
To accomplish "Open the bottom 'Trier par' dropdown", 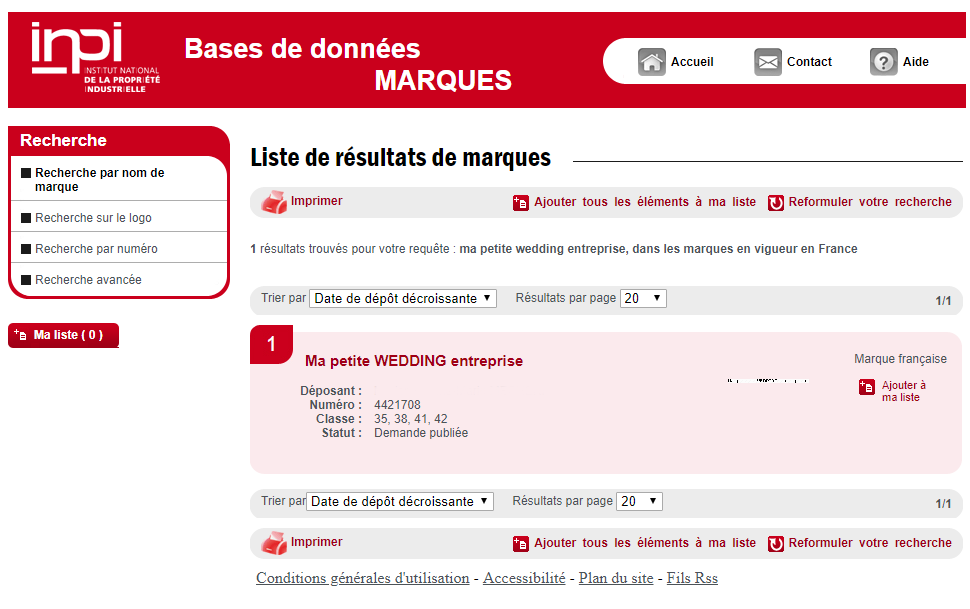I will click(400, 501).
